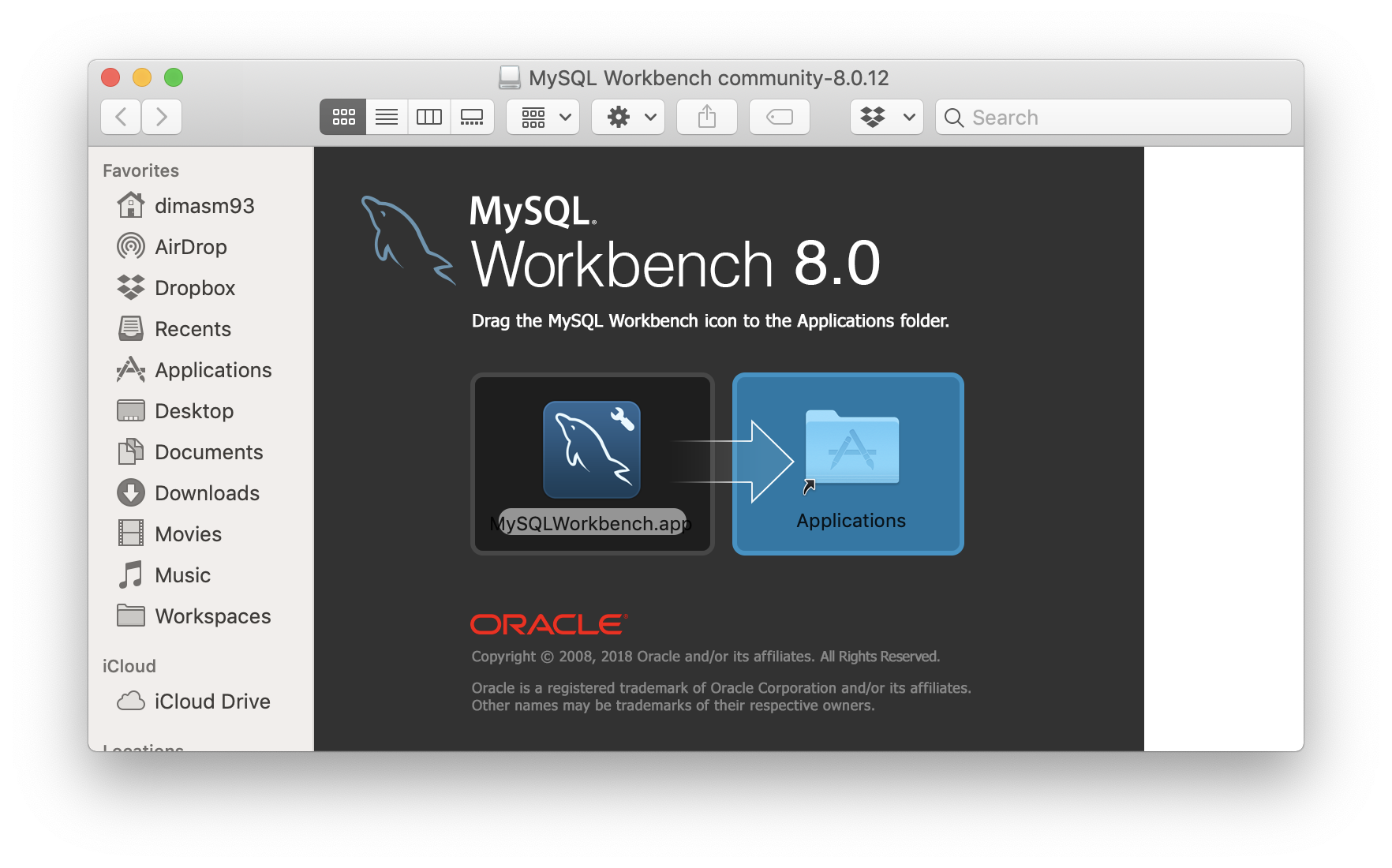Click the Favorites section header
Screen dimensions: 1392x868
141,171
